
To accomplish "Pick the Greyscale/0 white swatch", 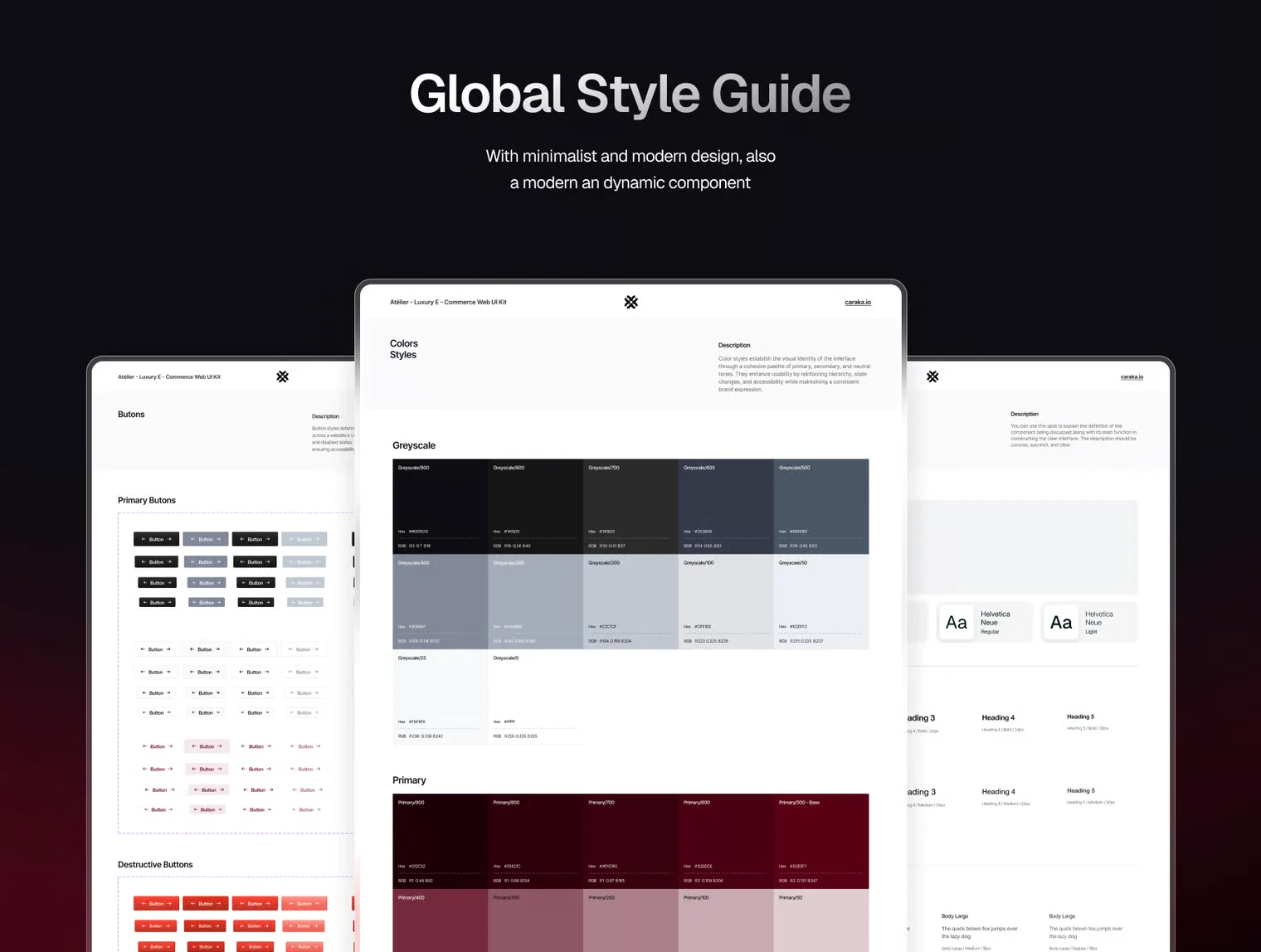I will (535, 697).
